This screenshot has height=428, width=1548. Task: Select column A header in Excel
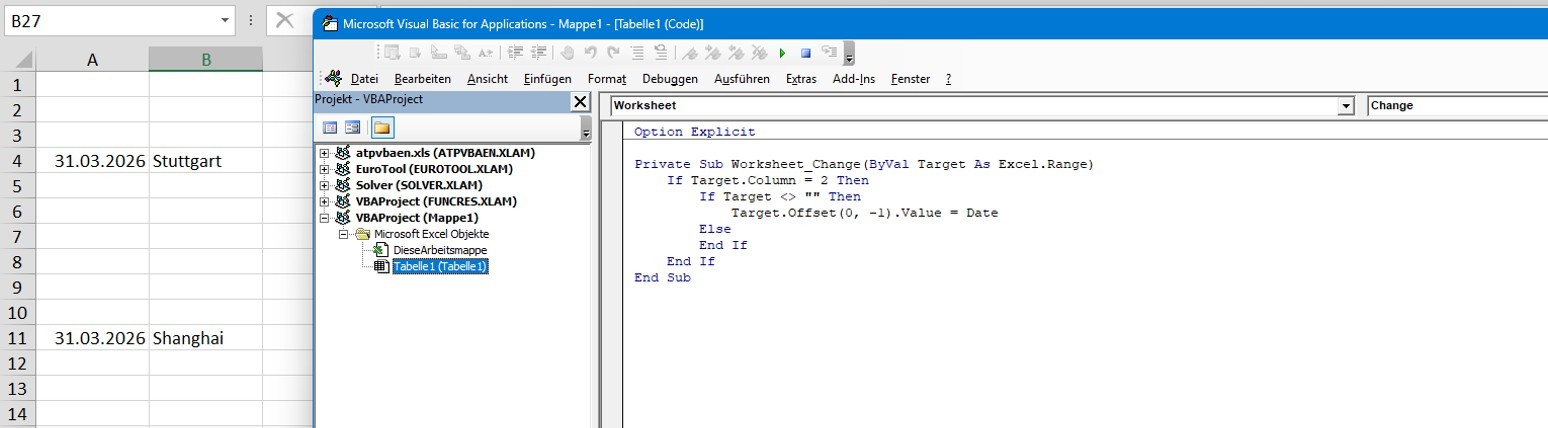[92, 59]
